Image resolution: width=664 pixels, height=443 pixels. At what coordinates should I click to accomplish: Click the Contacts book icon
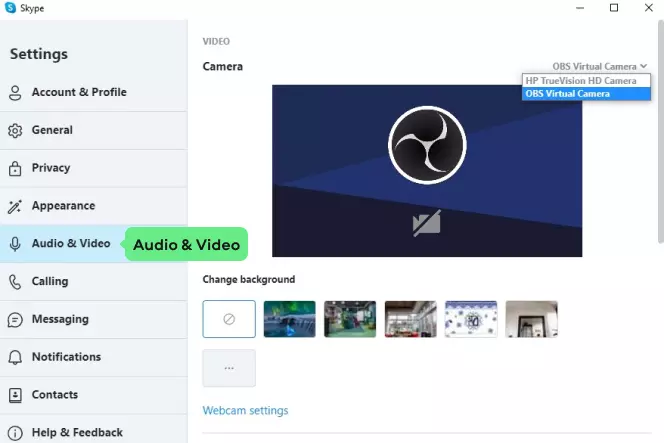tap(15, 395)
